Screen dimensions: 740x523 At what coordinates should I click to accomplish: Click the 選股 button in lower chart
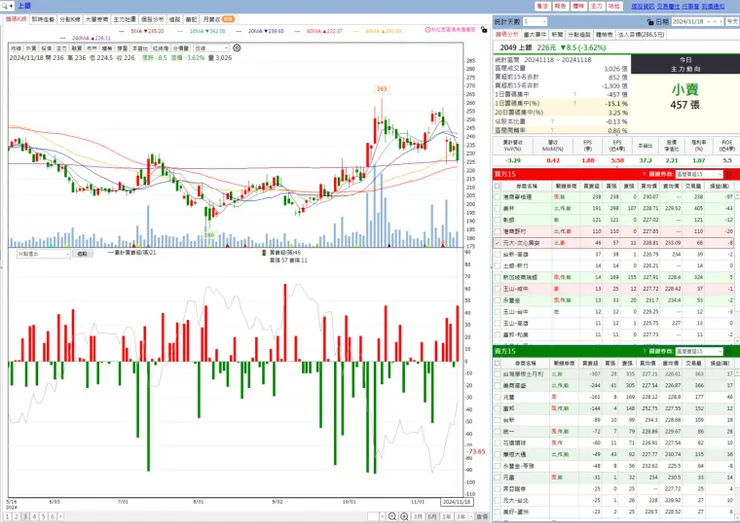point(82,254)
